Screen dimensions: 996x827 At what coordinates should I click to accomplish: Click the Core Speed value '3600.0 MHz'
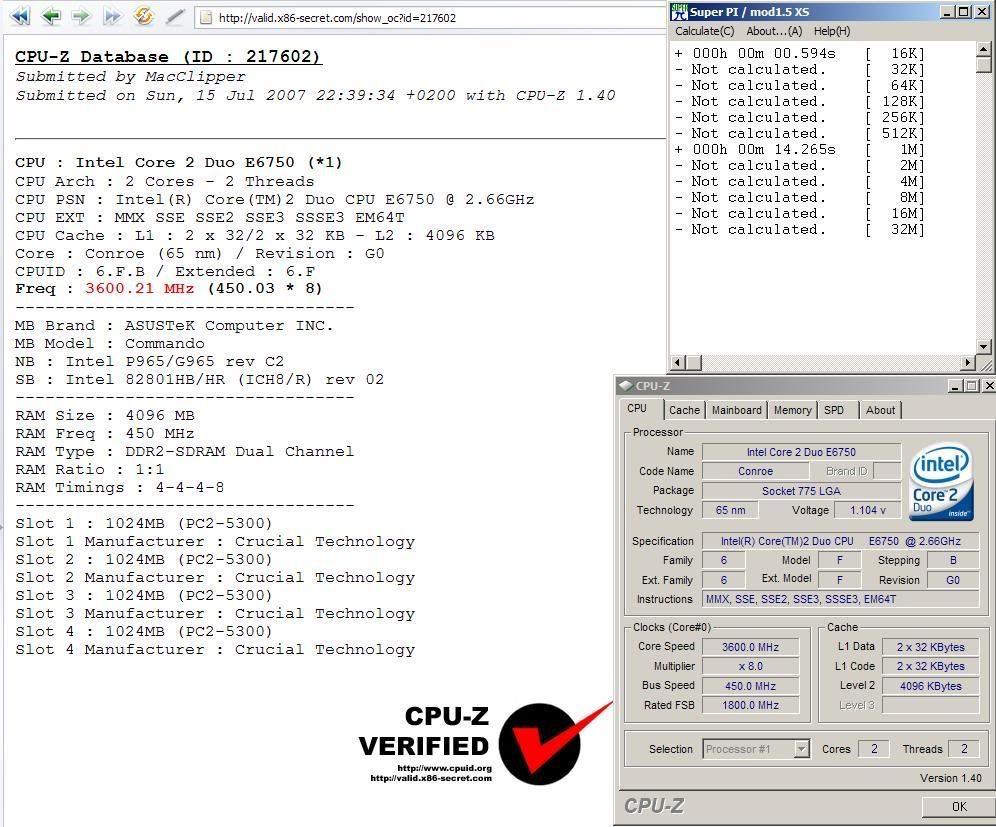[750, 647]
